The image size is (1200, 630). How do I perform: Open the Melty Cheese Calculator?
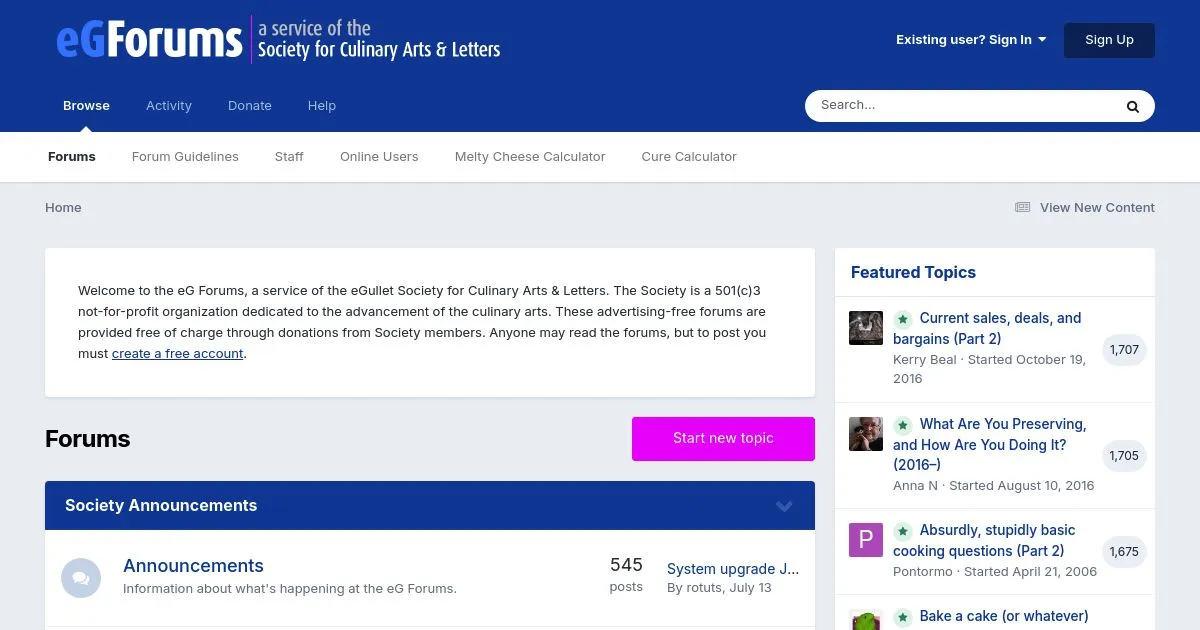coord(530,157)
